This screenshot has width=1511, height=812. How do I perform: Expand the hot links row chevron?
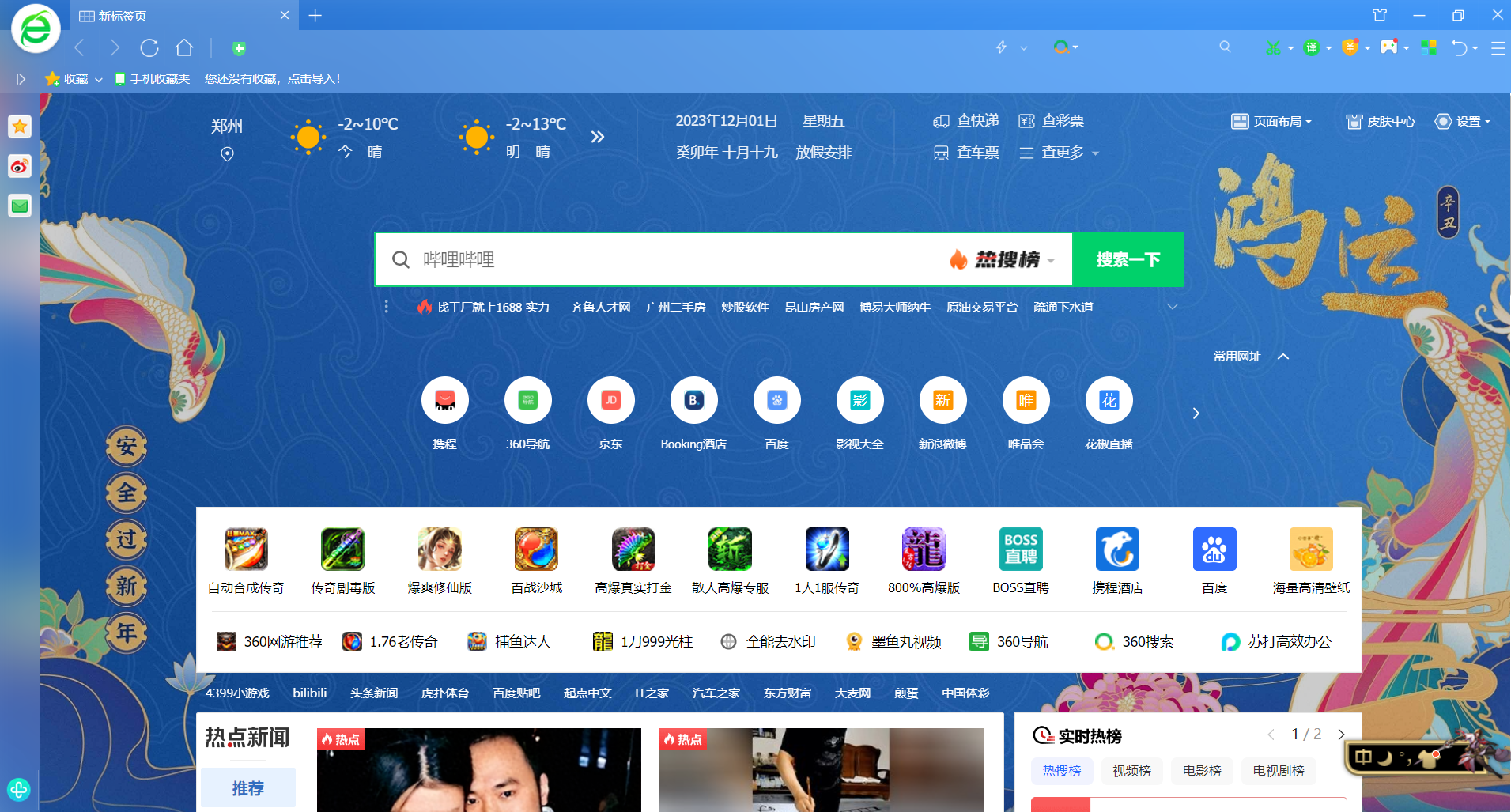[1173, 307]
